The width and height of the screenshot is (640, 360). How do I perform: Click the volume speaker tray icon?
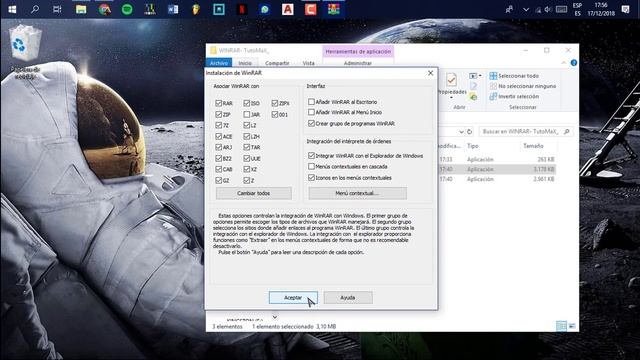548,9
